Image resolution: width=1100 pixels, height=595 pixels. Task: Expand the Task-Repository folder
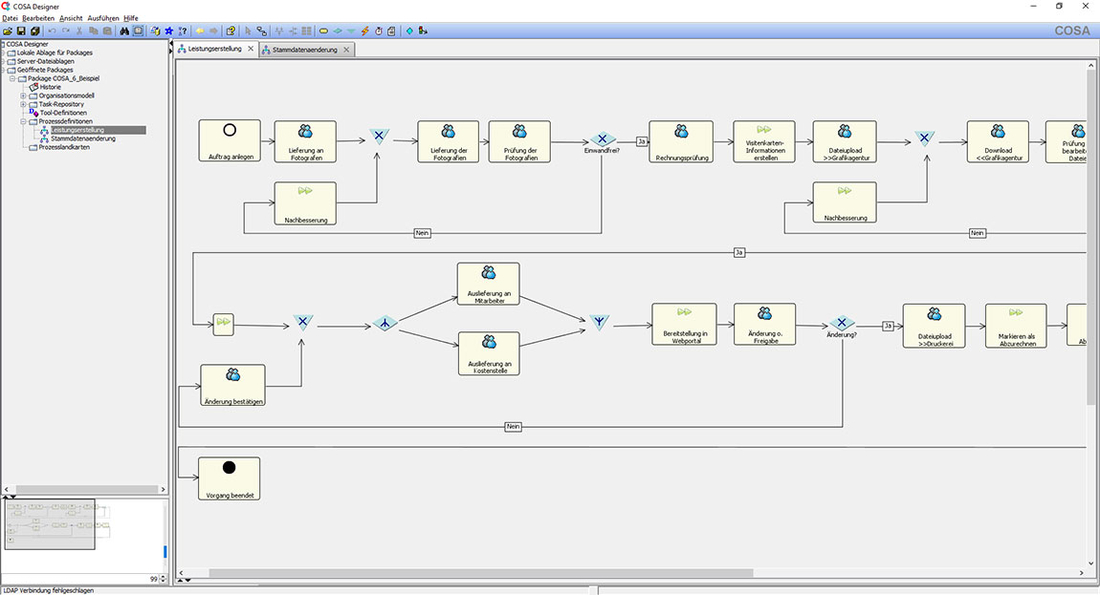(x=23, y=104)
